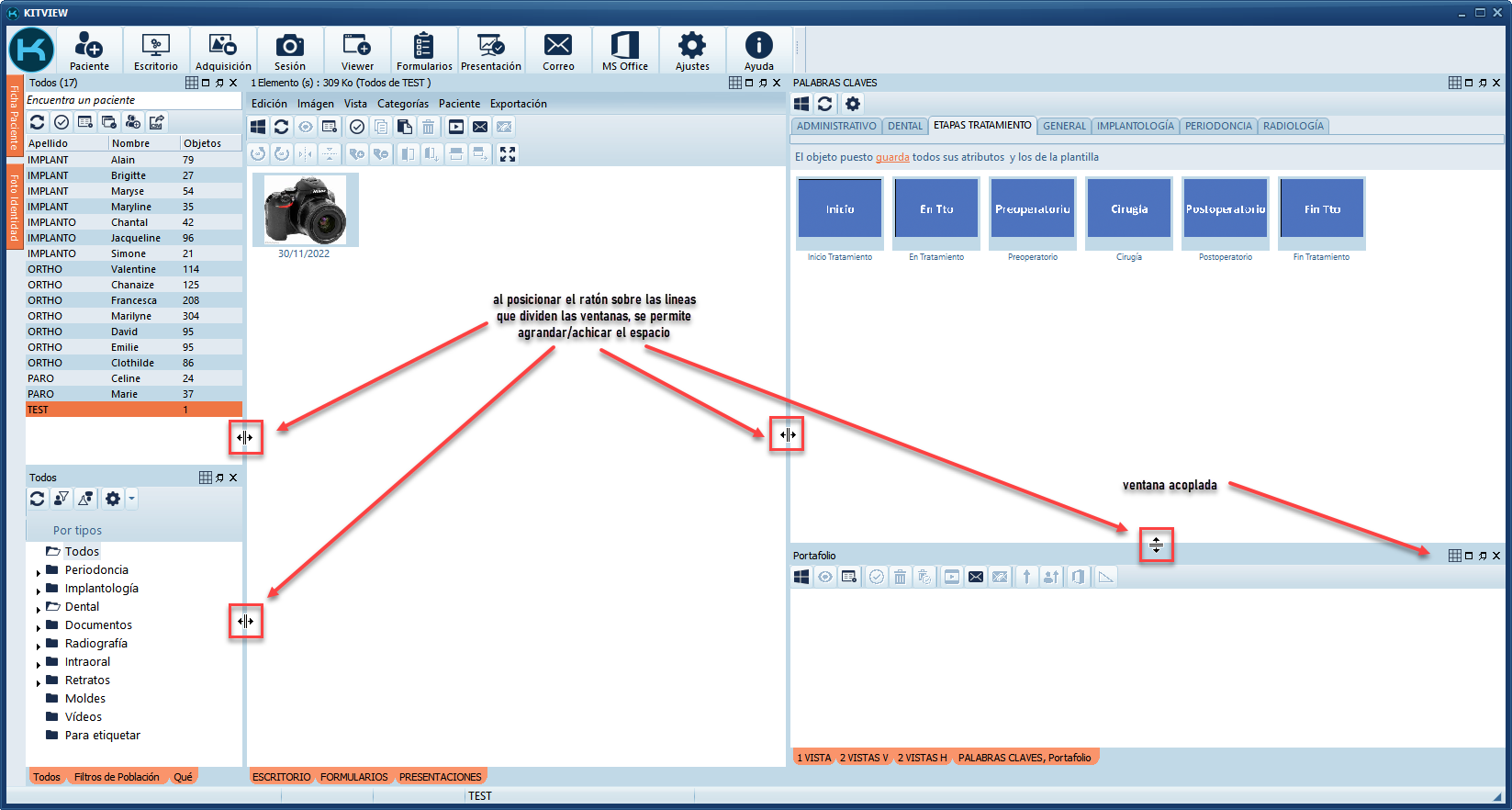
Task: Click the '2 VISTAS V' layout button
Action: (864, 758)
